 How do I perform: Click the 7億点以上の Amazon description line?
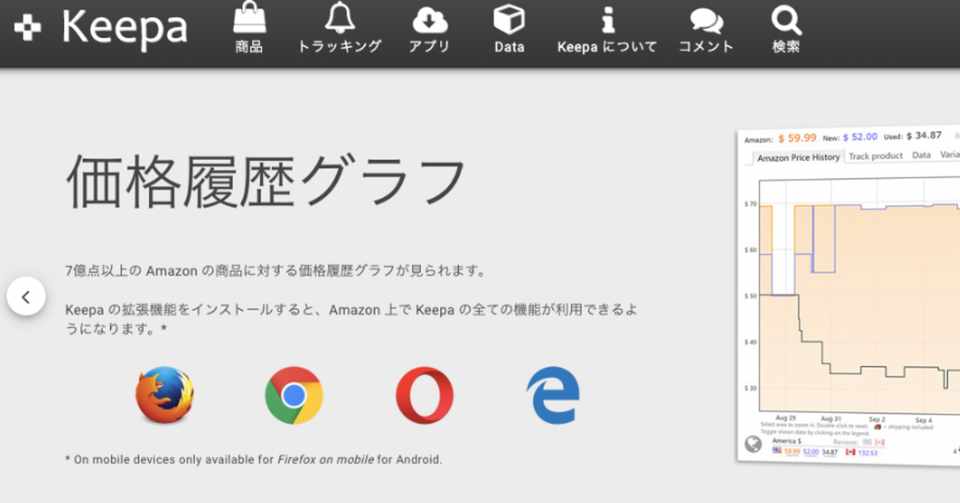click(276, 270)
